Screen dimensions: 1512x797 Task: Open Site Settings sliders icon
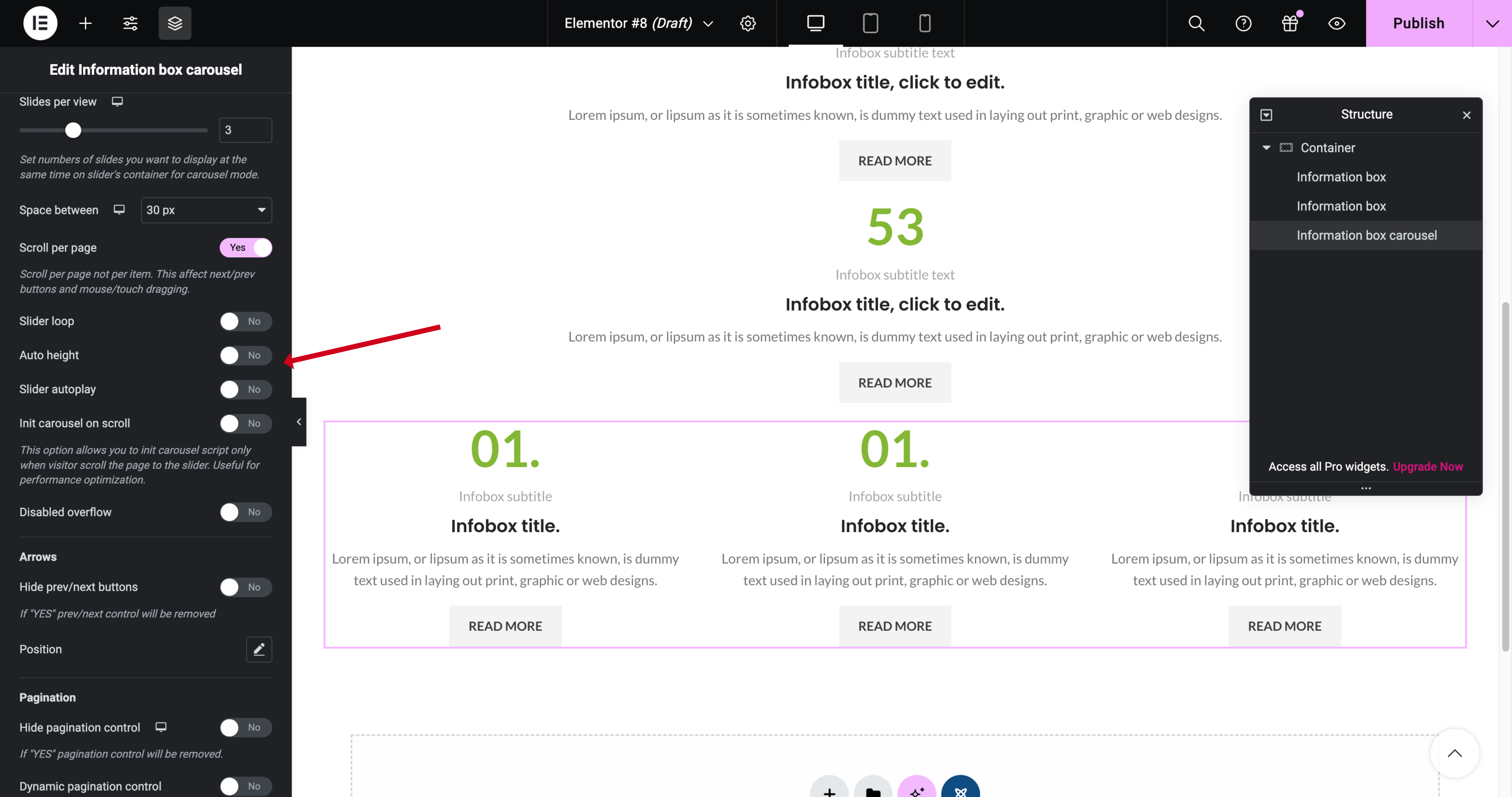click(130, 24)
